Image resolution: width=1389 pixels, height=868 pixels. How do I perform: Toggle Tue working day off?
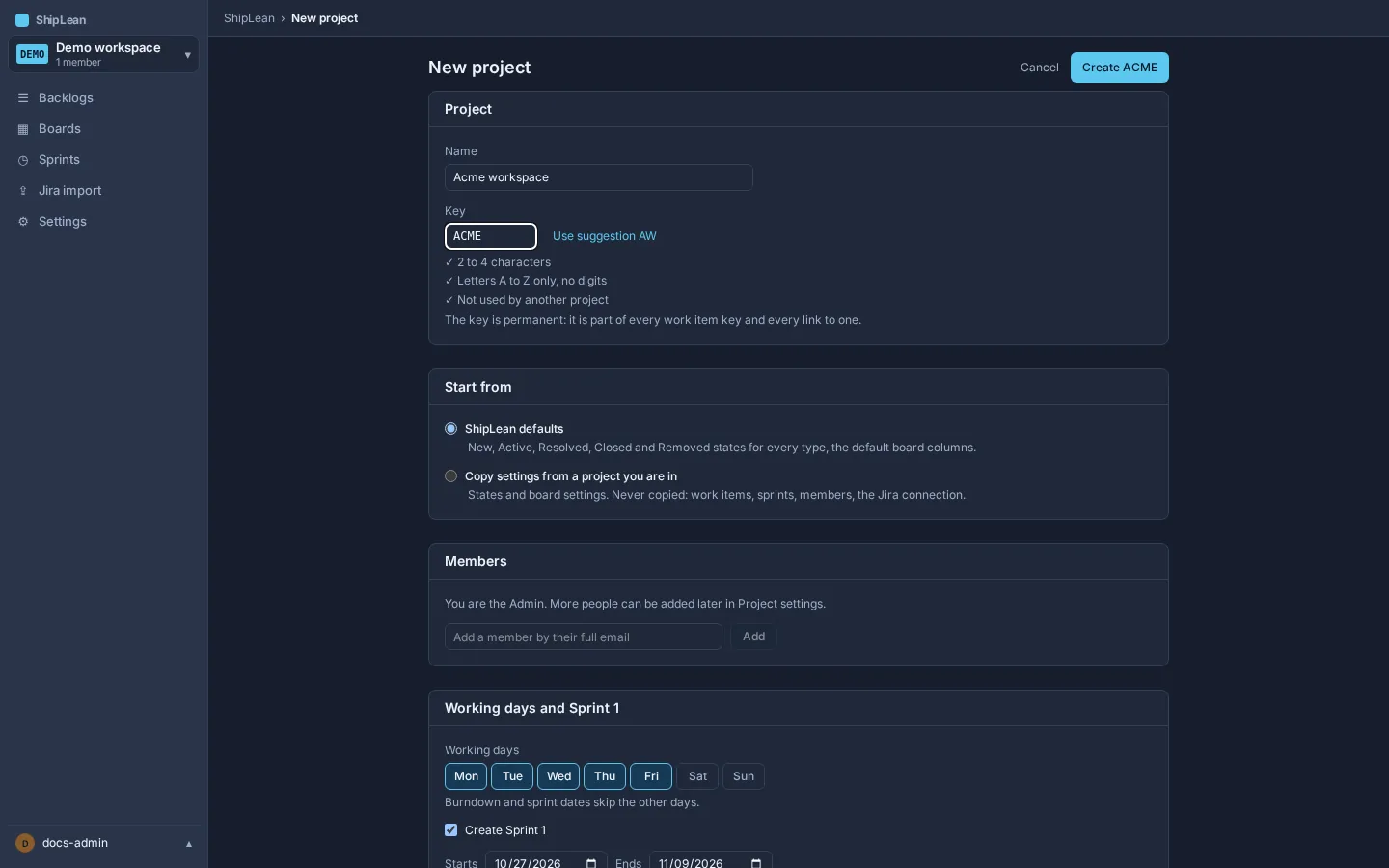(x=512, y=776)
